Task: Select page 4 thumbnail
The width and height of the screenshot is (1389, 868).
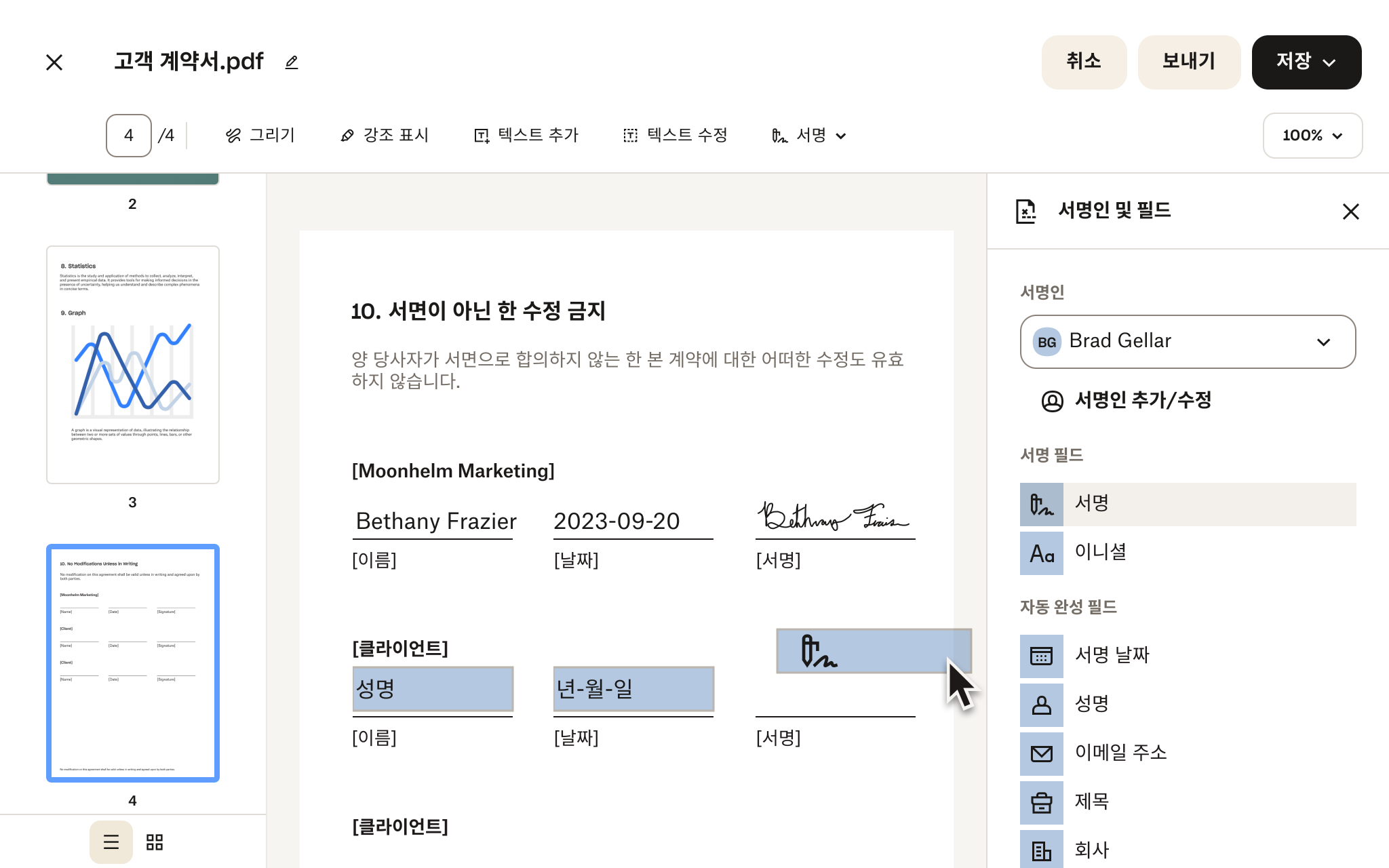Action: 133,663
